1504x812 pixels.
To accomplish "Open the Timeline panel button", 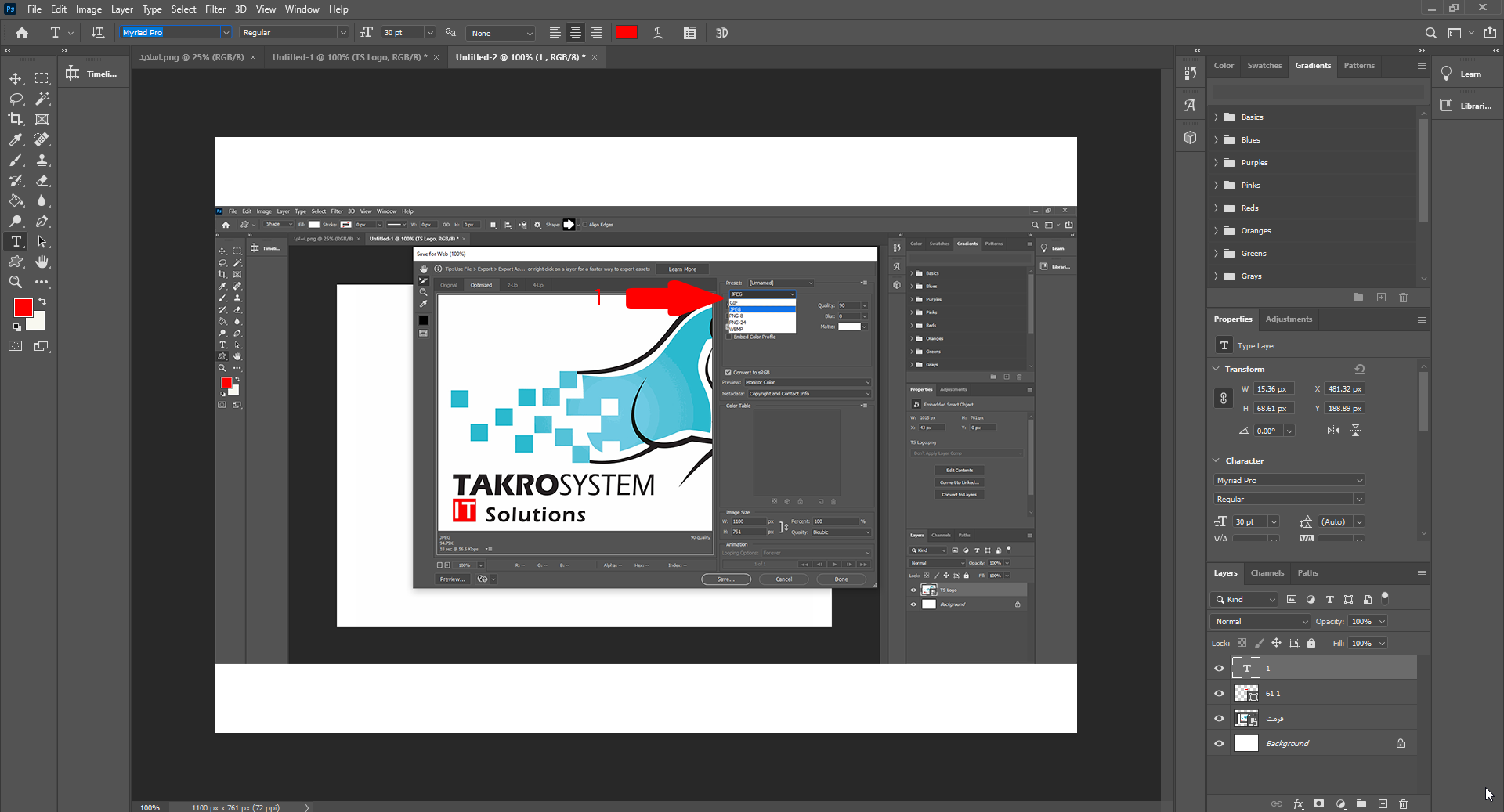I will pyautogui.click(x=92, y=74).
